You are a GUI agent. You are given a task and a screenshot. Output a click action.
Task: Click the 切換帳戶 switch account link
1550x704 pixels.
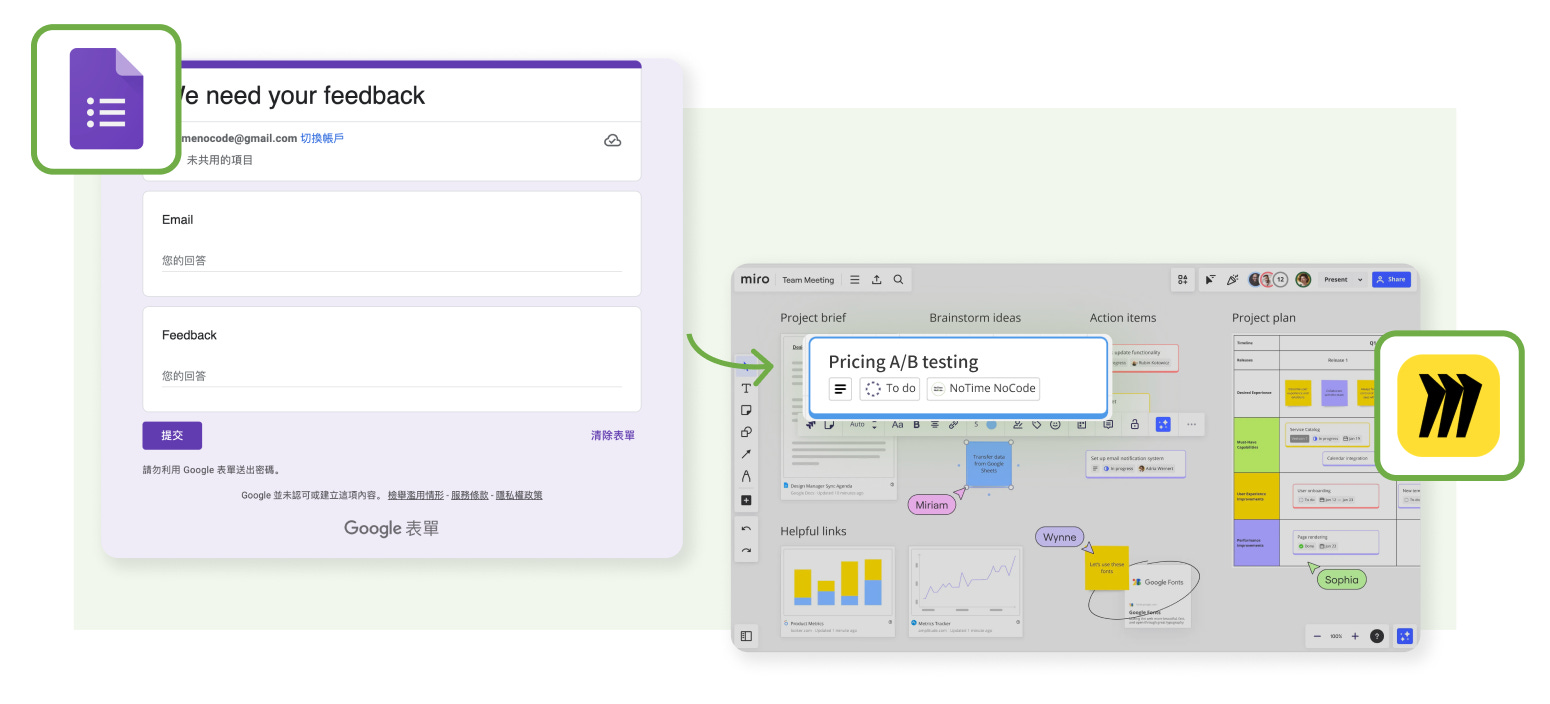(322, 138)
